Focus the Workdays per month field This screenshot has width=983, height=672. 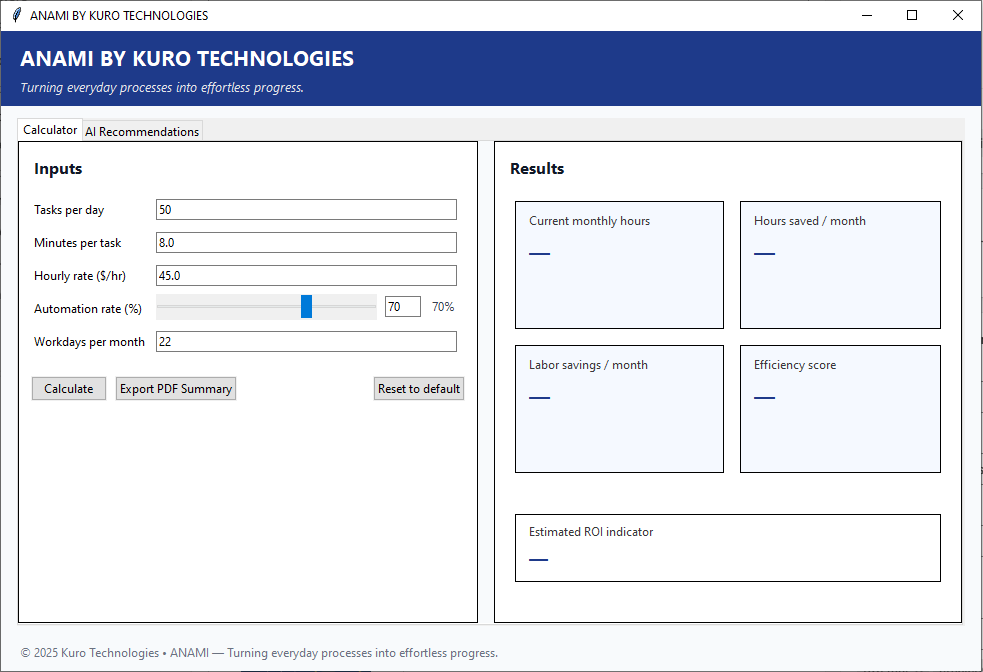[306, 341]
